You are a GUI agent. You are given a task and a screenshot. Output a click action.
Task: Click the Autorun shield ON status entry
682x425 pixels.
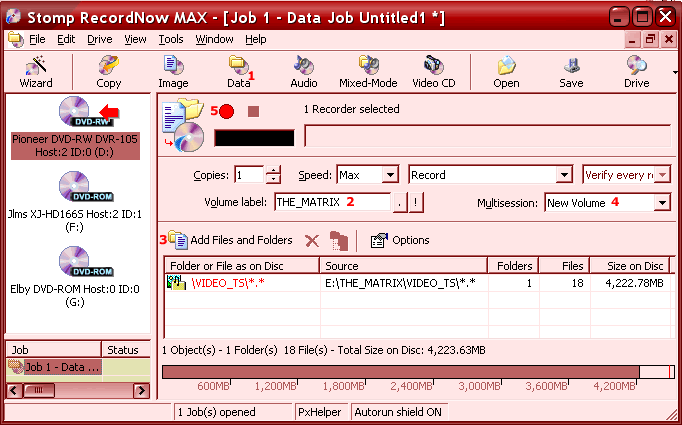[398, 412]
